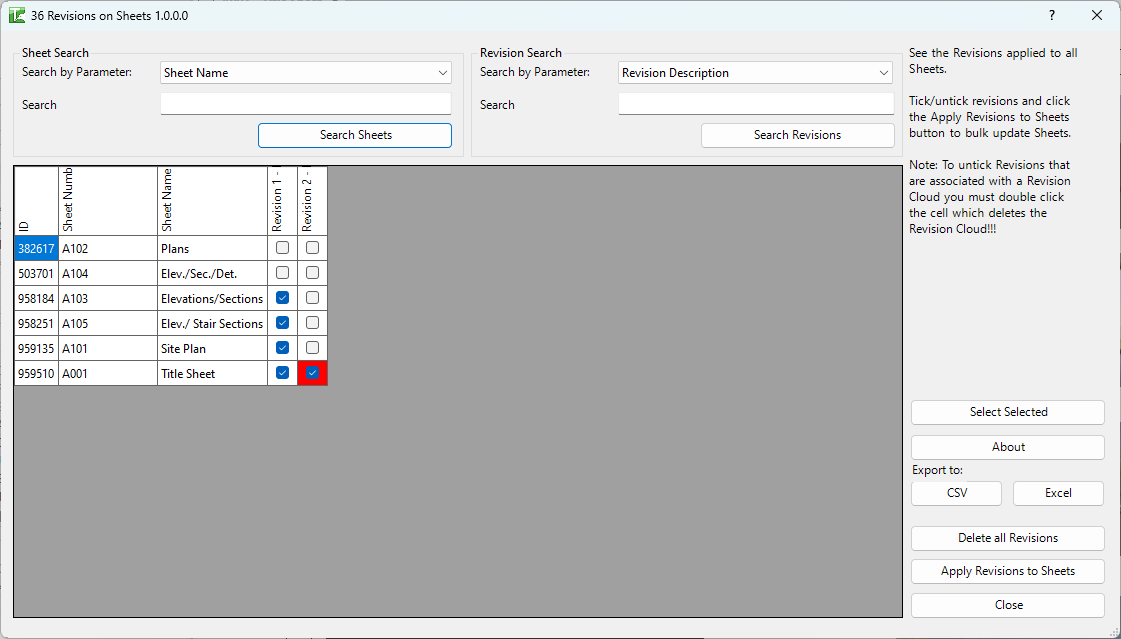Uncheck the highlighted Revision 2 on Title Sheet
The image size is (1121, 639).
[x=312, y=372]
